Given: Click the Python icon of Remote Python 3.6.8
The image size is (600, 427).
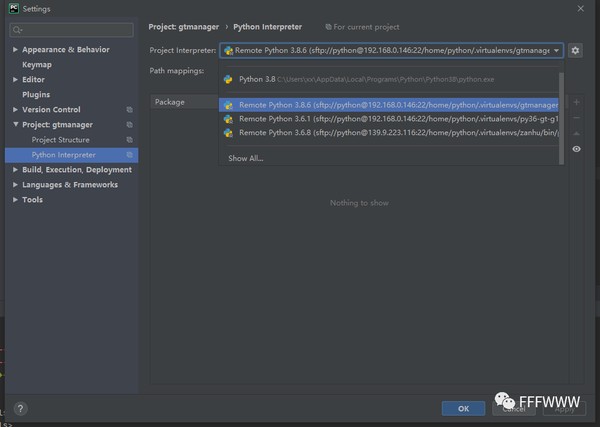Looking at the screenshot, I should click(x=228, y=133).
